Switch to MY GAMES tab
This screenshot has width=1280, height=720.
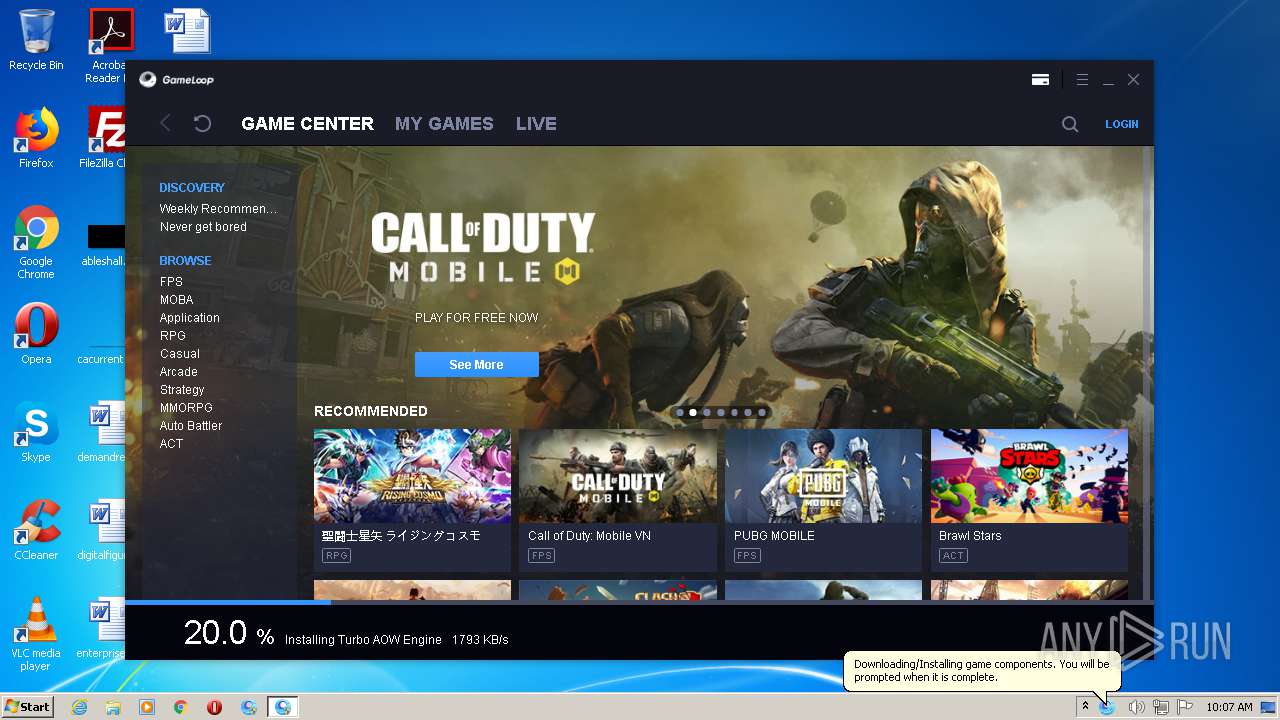[x=444, y=124]
